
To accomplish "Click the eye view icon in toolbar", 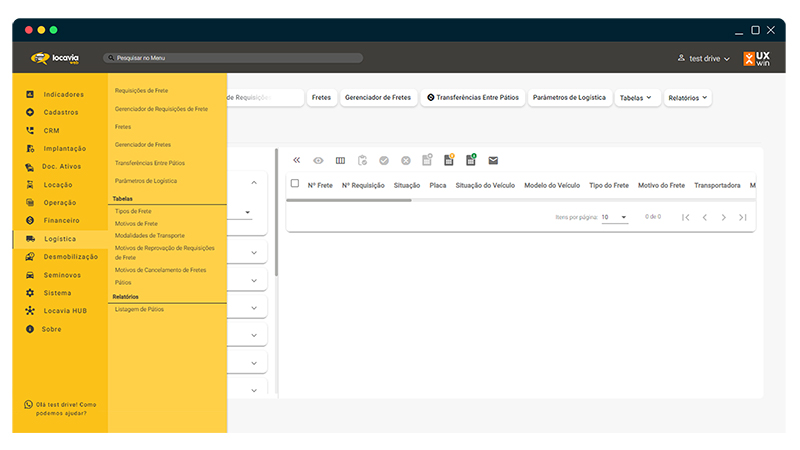I will pos(318,161).
